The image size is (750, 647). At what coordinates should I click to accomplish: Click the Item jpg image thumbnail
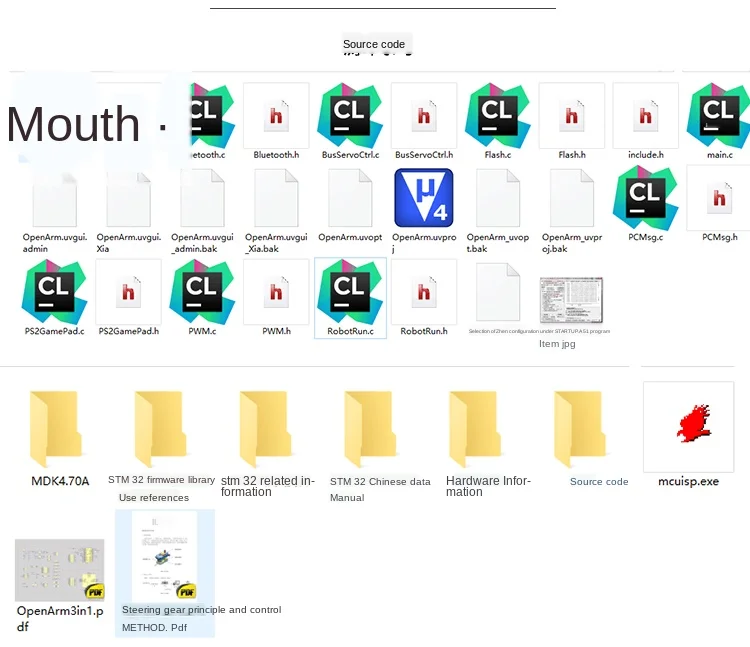[571, 300]
